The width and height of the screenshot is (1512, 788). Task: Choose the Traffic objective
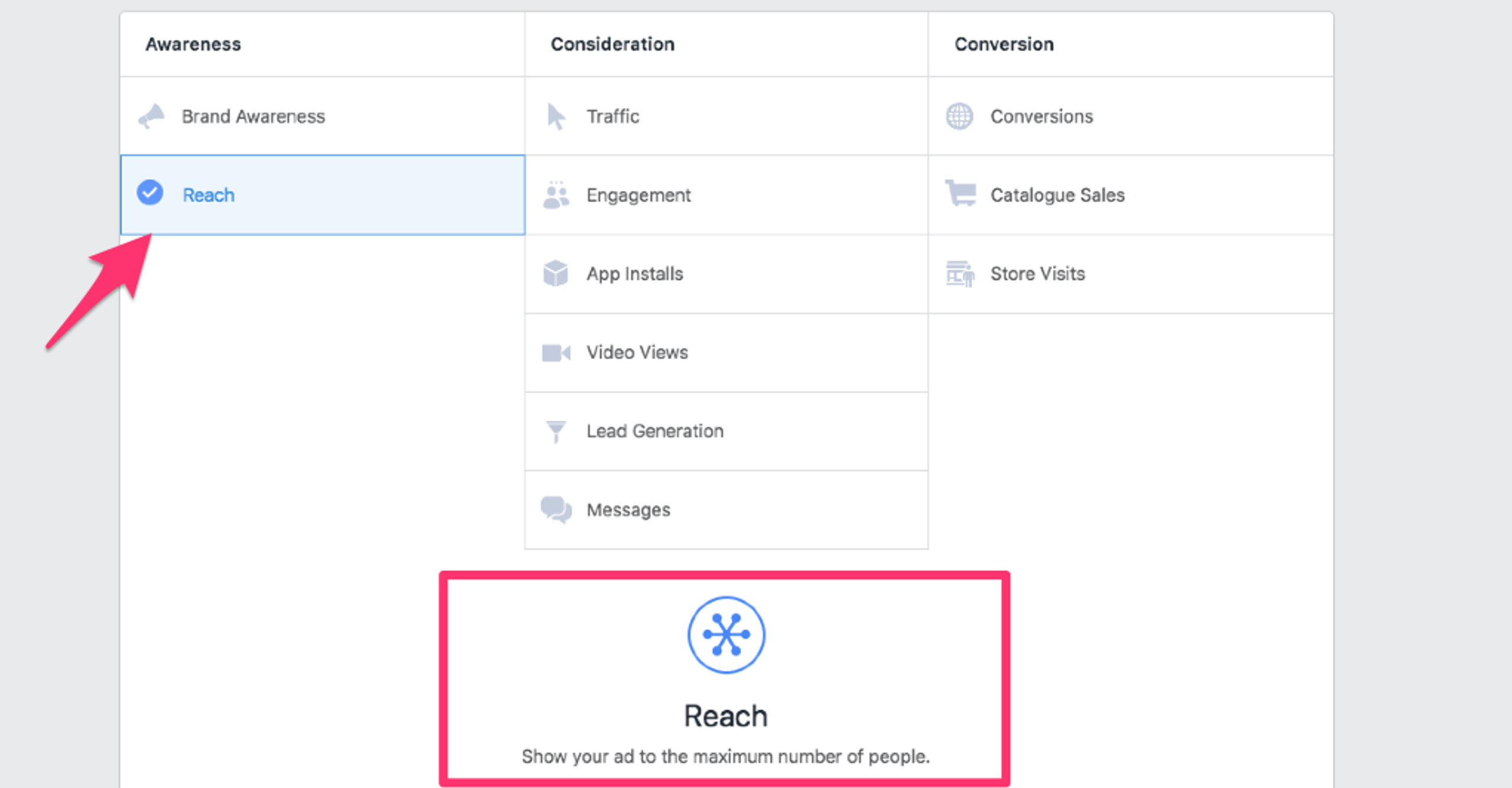point(726,116)
